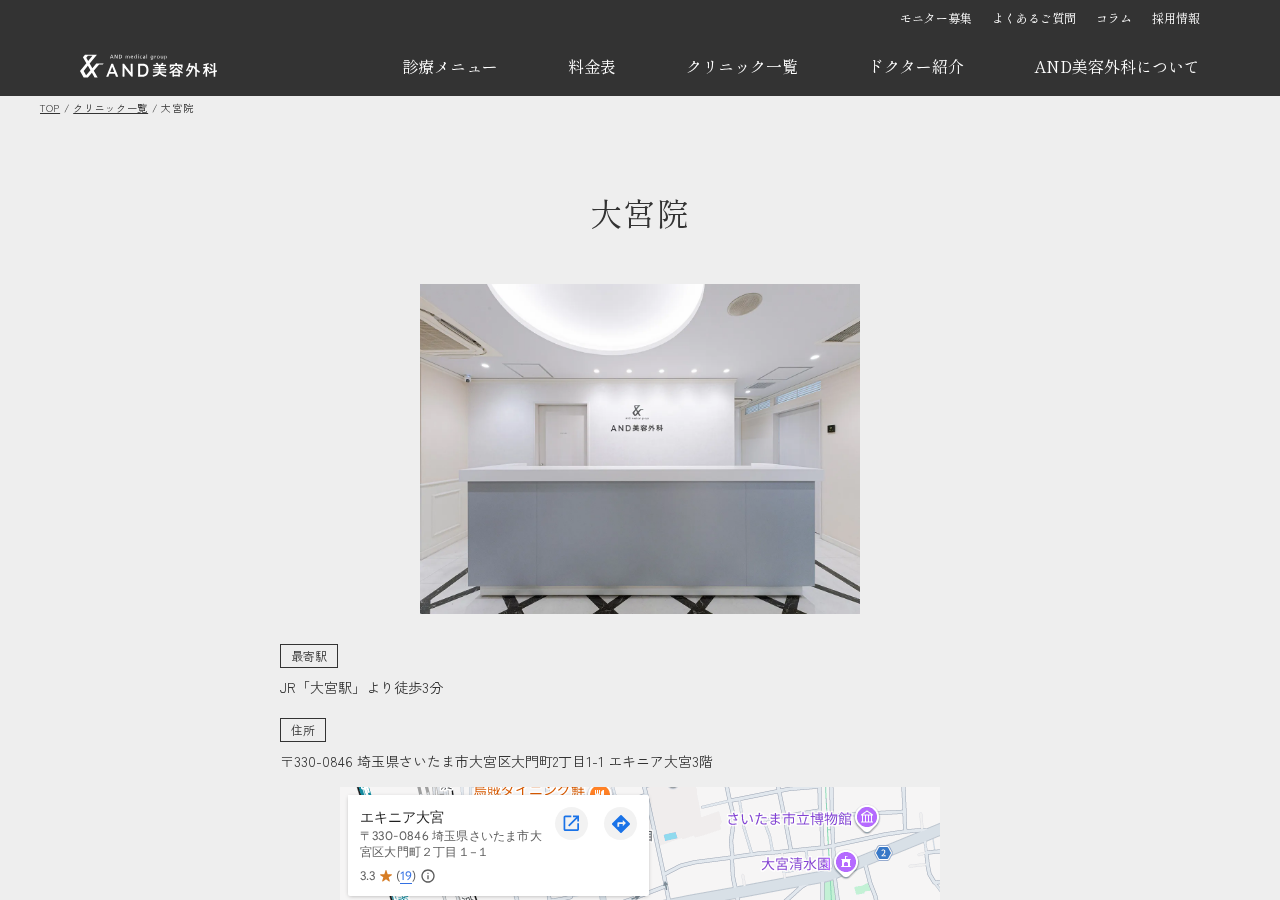Click the 大宮清水園 map marker
This screenshot has height=900, width=1280.
(846, 862)
